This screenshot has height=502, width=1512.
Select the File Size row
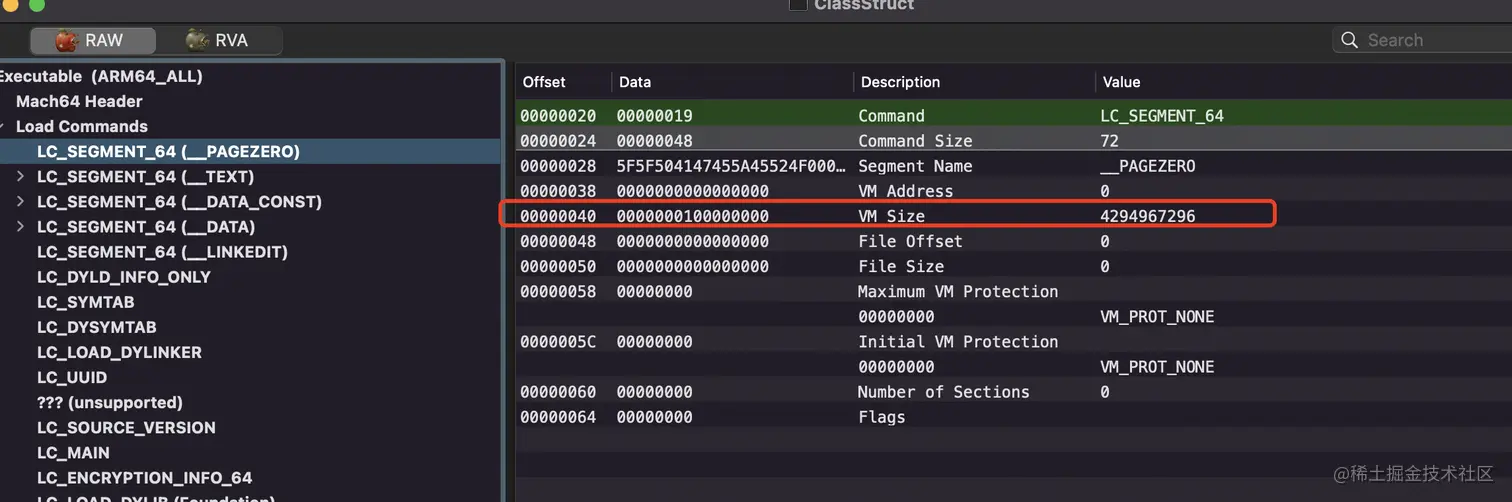pyautogui.click(x=1014, y=265)
